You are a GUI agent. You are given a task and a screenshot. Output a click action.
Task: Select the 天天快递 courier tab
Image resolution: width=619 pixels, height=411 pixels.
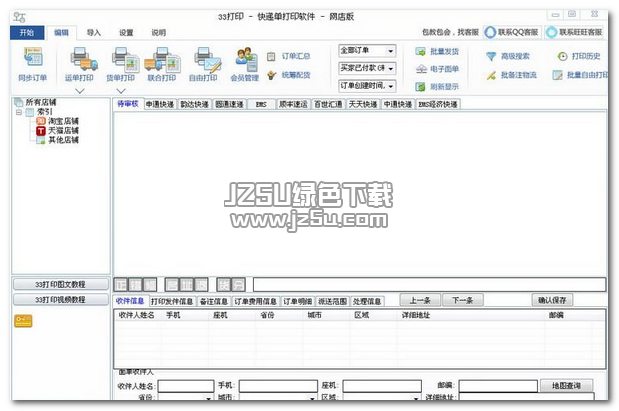[x=363, y=105]
